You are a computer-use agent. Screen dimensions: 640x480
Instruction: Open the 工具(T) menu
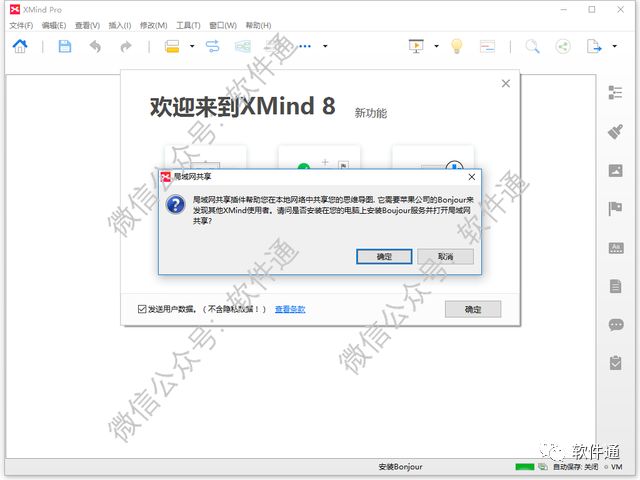(188, 25)
